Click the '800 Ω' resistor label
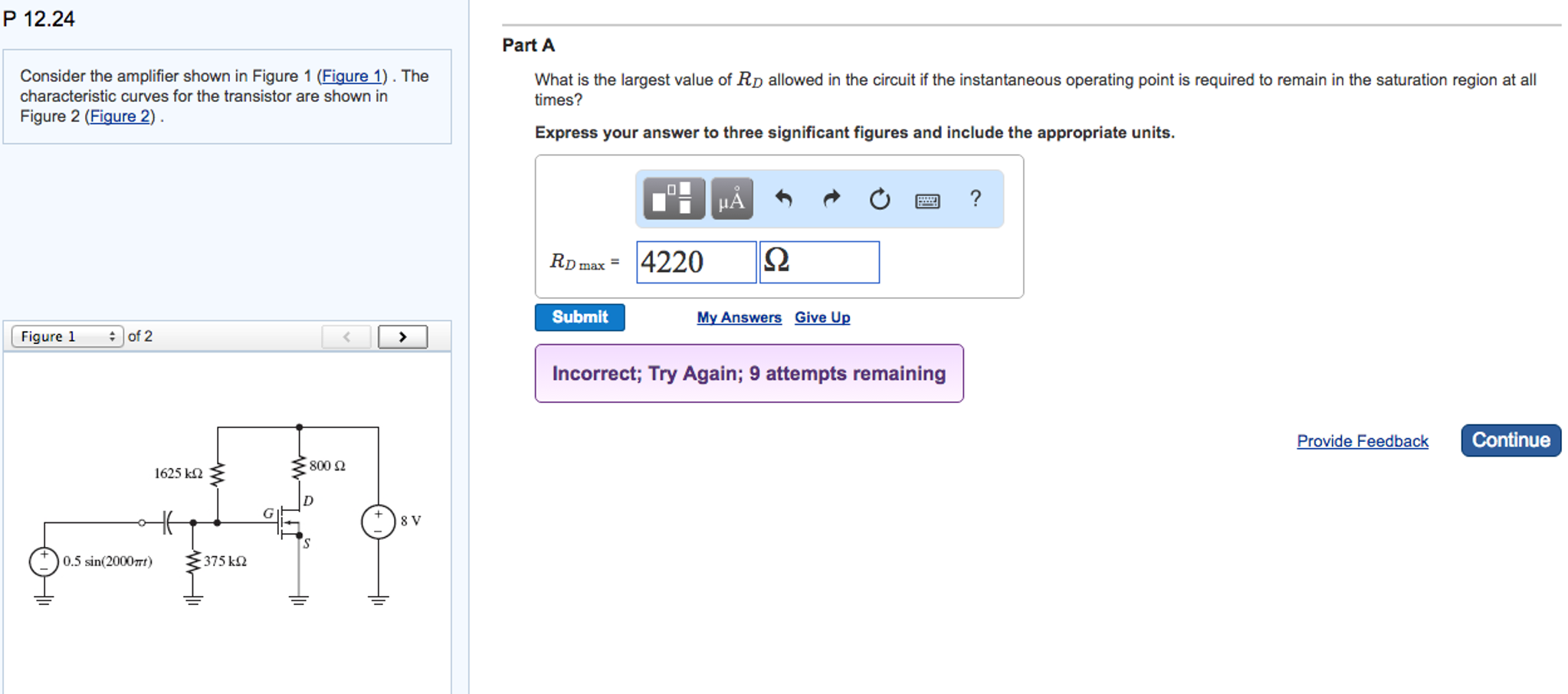Image resolution: width=1568 pixels, height=694 pixels. point(327,466)
